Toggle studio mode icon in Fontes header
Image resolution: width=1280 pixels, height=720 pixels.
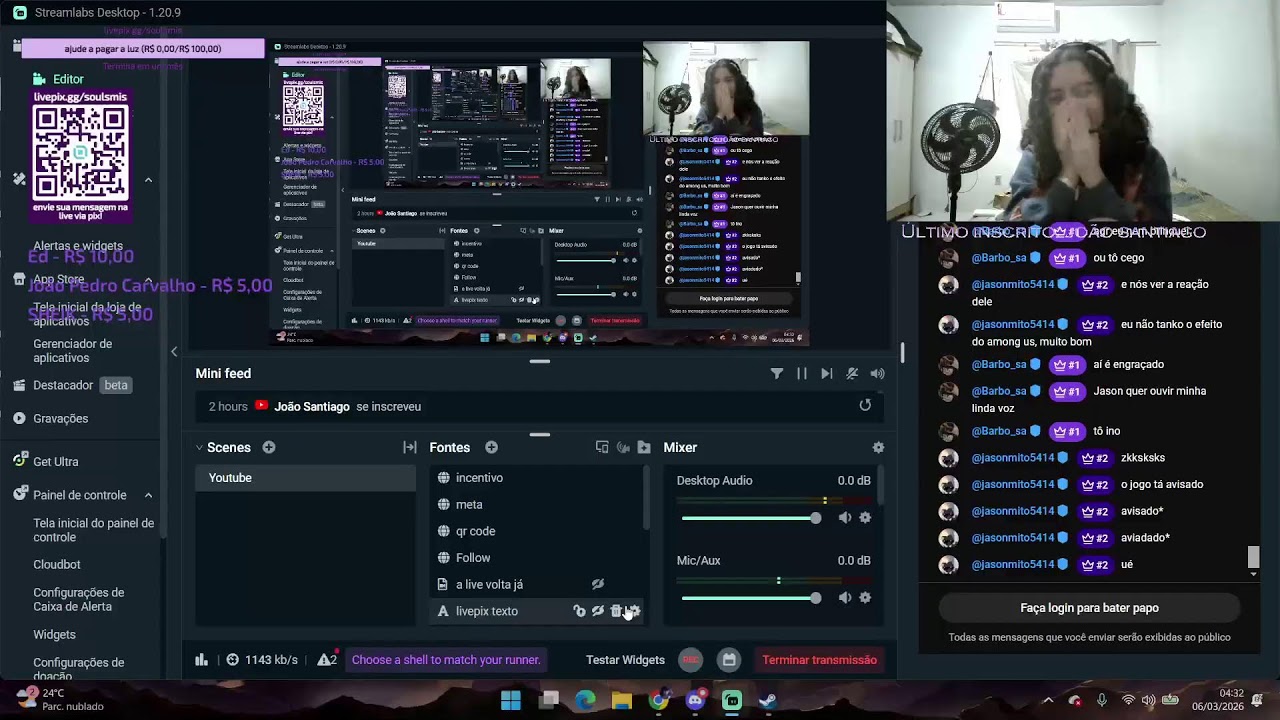623,447
